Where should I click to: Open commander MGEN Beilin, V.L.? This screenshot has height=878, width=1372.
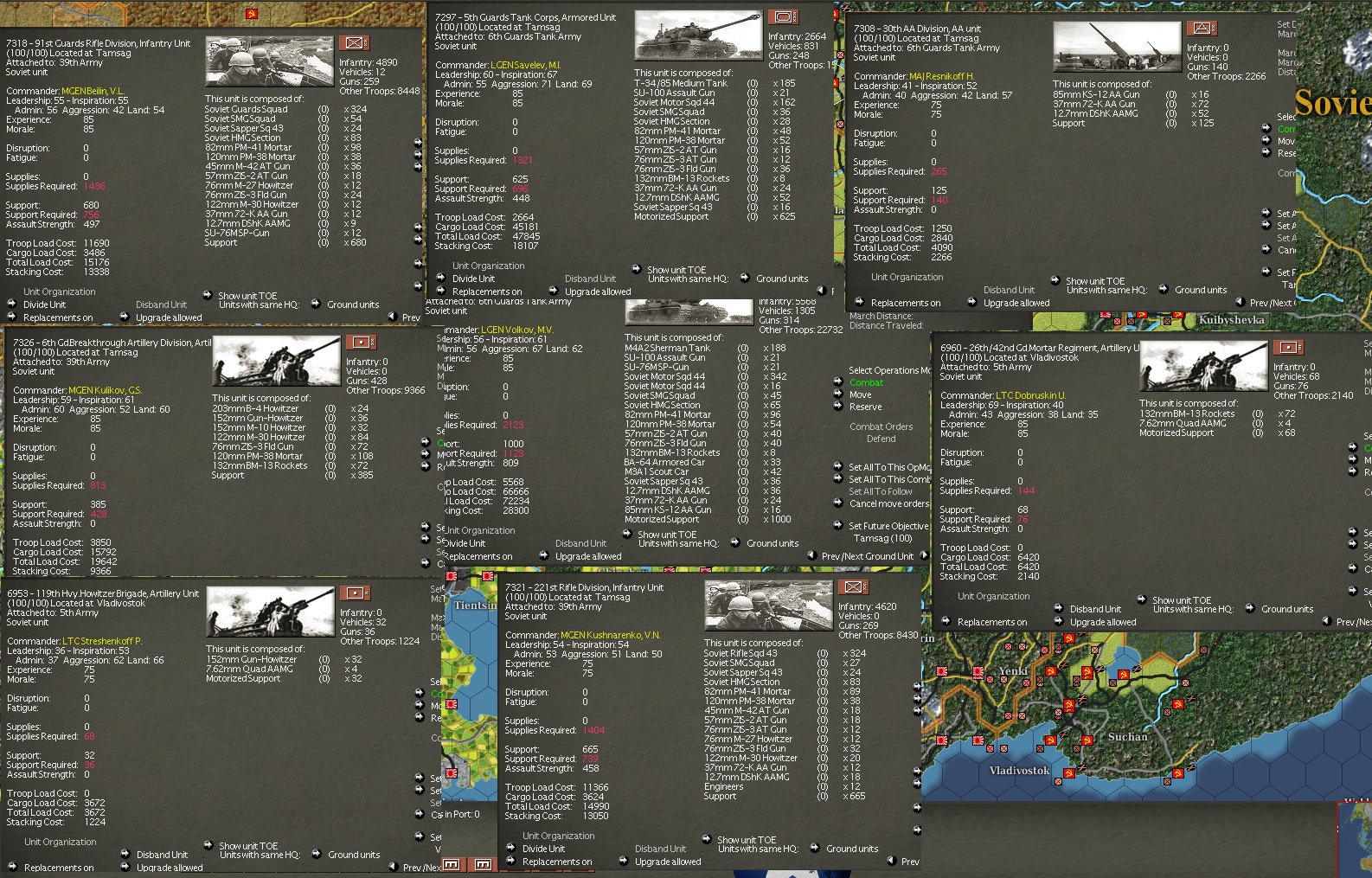93,91
